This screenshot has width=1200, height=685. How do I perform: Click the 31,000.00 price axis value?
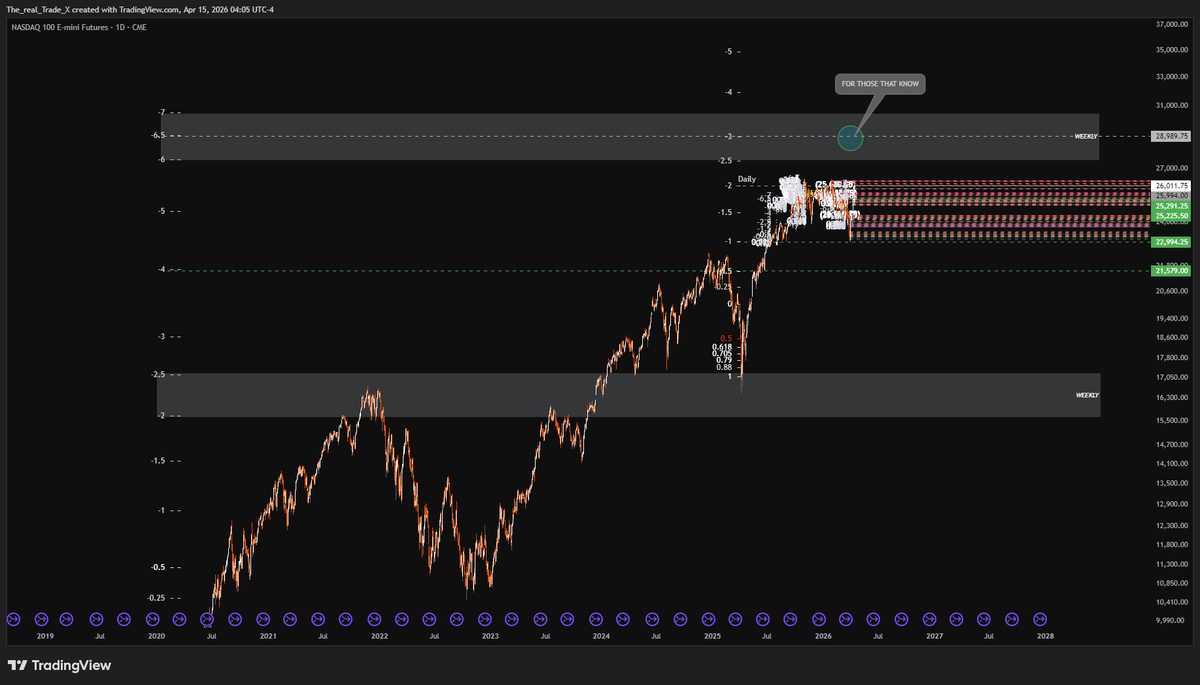click(x=1171, y=106)
